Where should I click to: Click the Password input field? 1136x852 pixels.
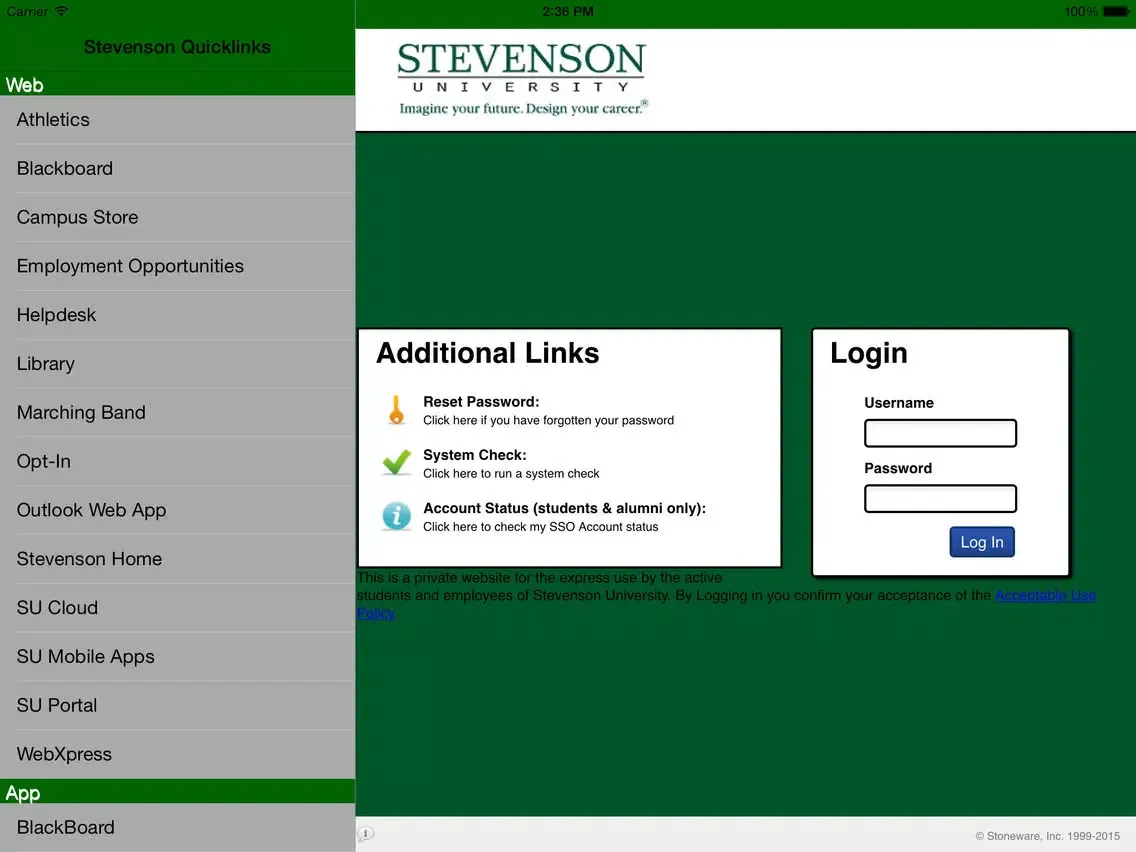pos(940,498)
